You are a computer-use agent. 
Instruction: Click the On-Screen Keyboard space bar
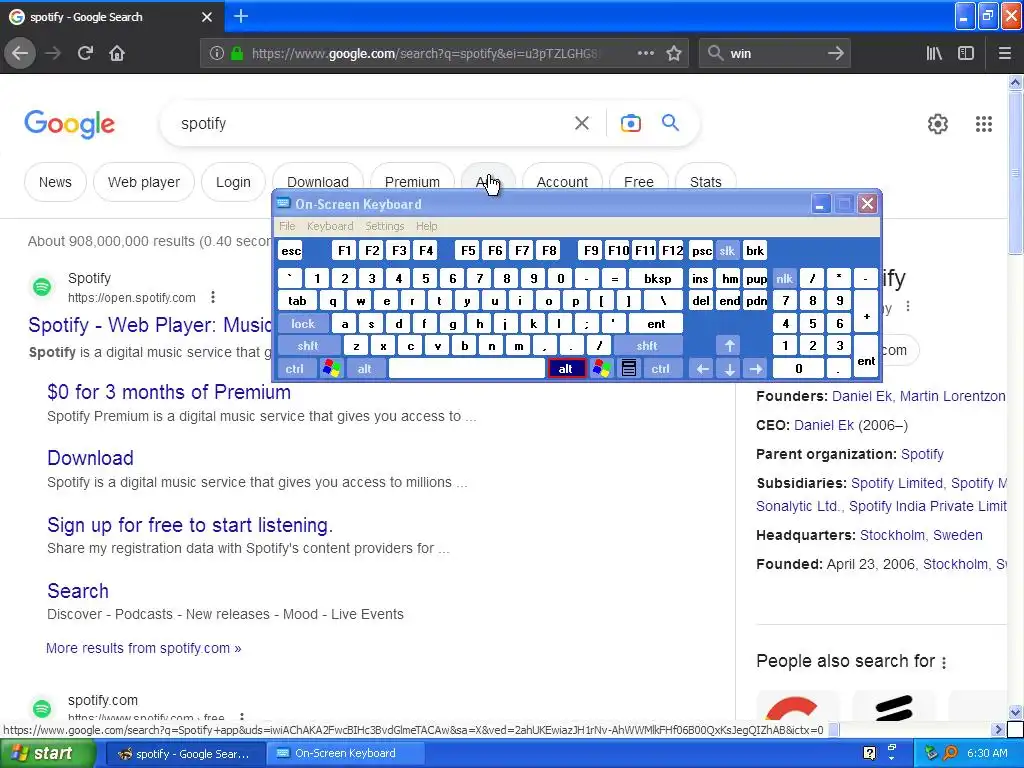[x=467, y=368]
